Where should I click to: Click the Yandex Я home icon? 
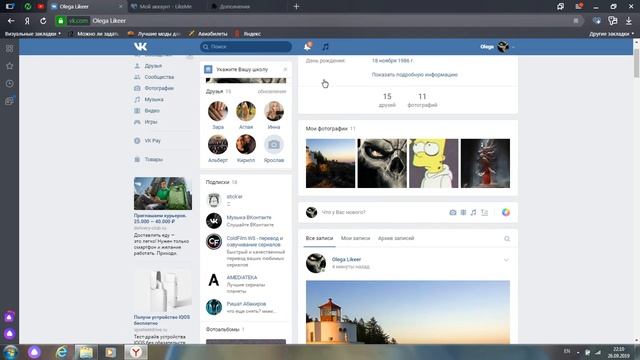[x=27, y=21]
